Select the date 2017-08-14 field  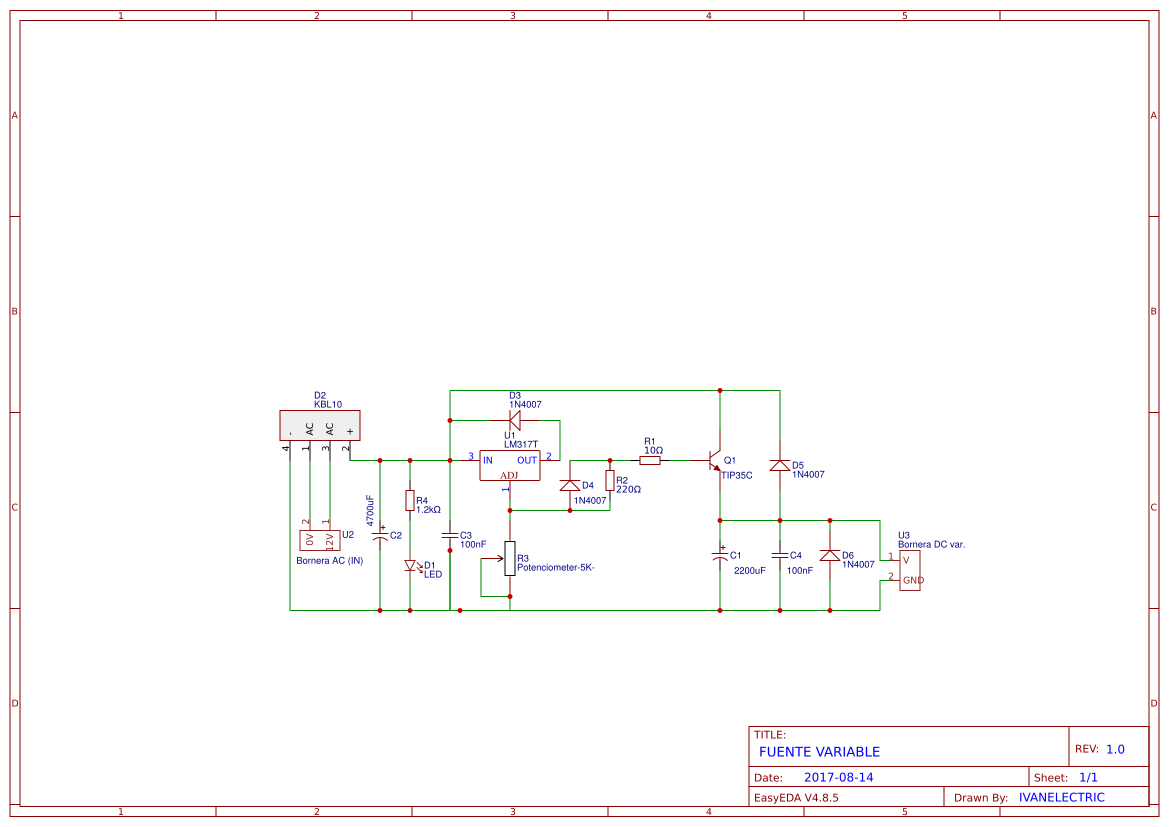[x=838, y=776]
